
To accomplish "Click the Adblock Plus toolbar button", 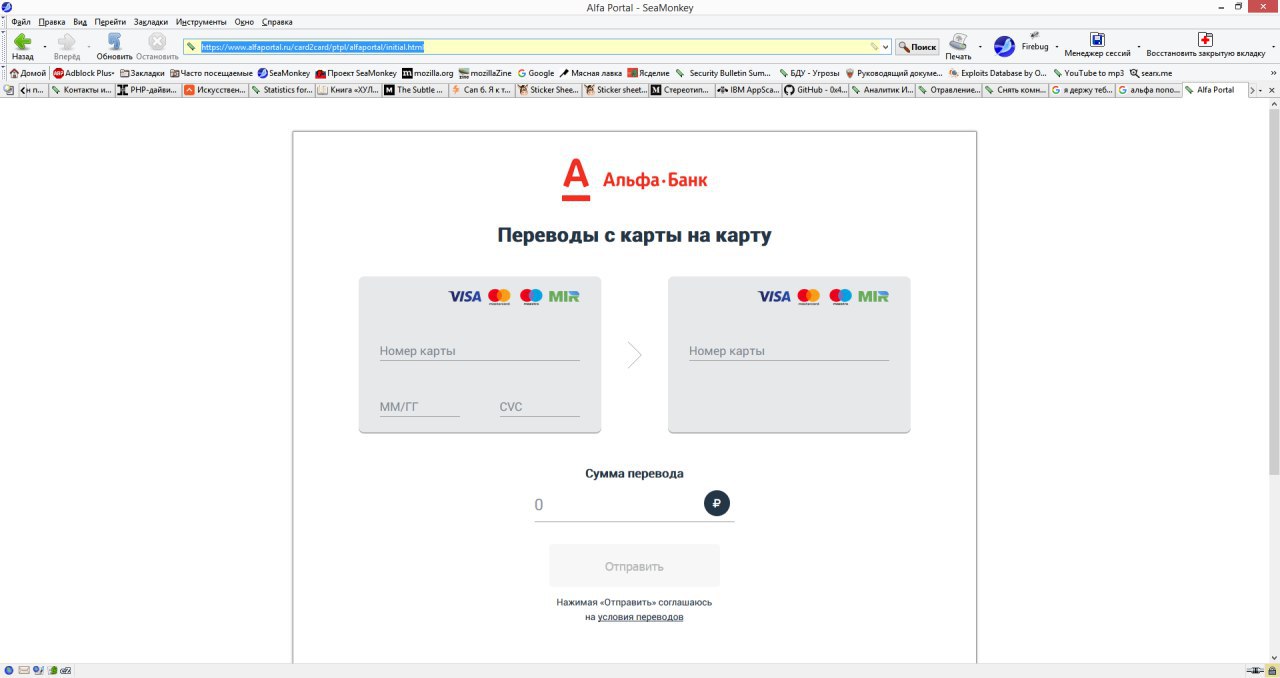I will [84, 73].
